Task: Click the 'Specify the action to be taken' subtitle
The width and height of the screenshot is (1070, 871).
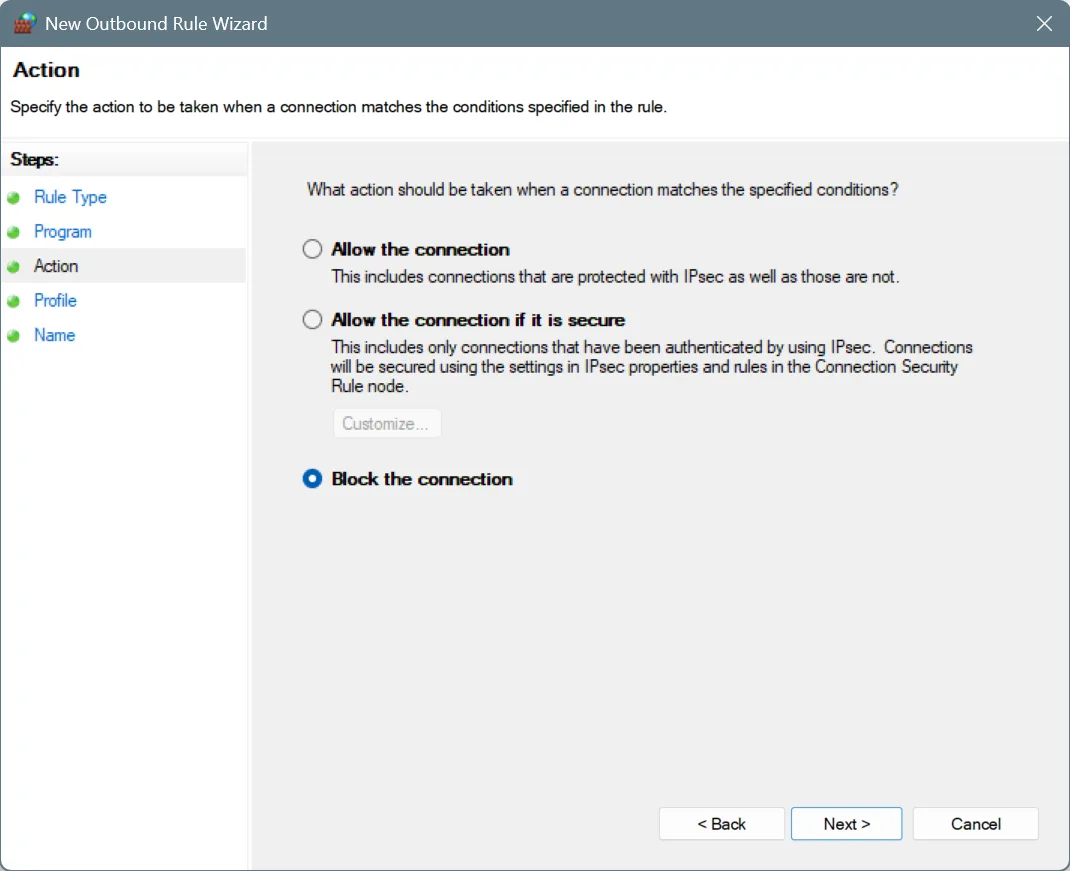Action: [x=338, y=106]
